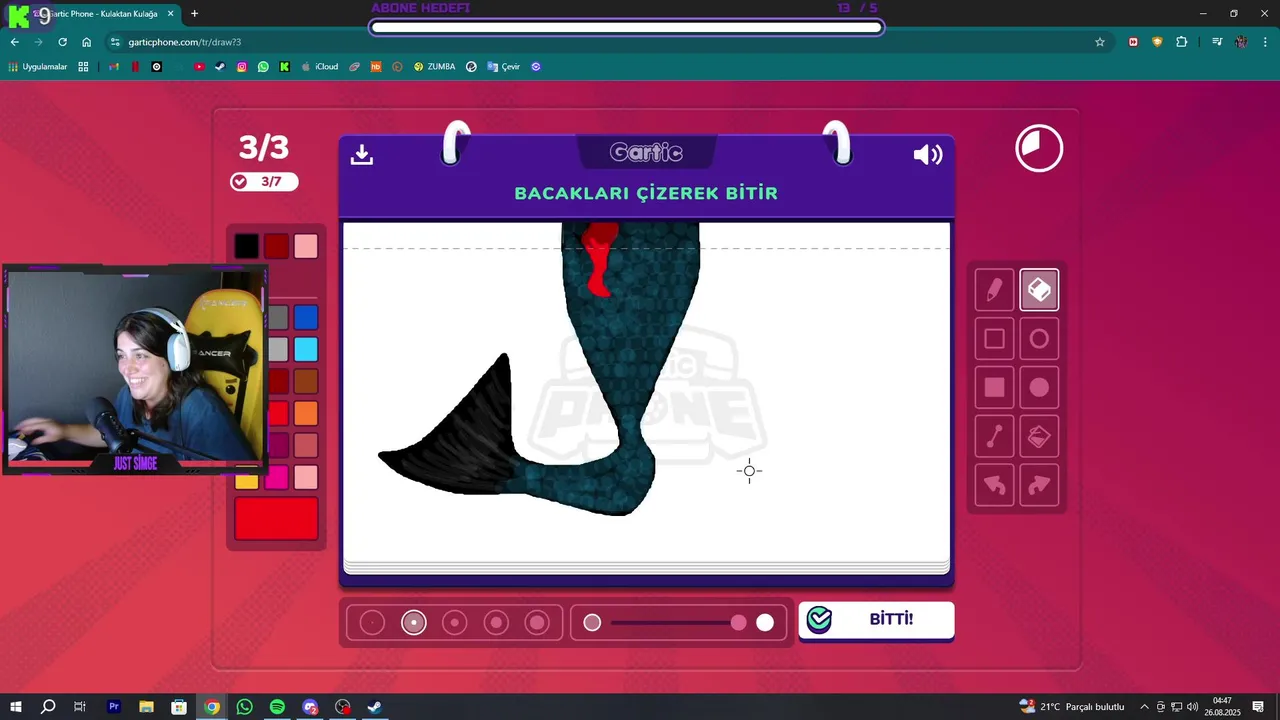Screen dimensions: 1280x720
Task: Open the browser extensions puzzle icon
Action: coord(1182,42)
